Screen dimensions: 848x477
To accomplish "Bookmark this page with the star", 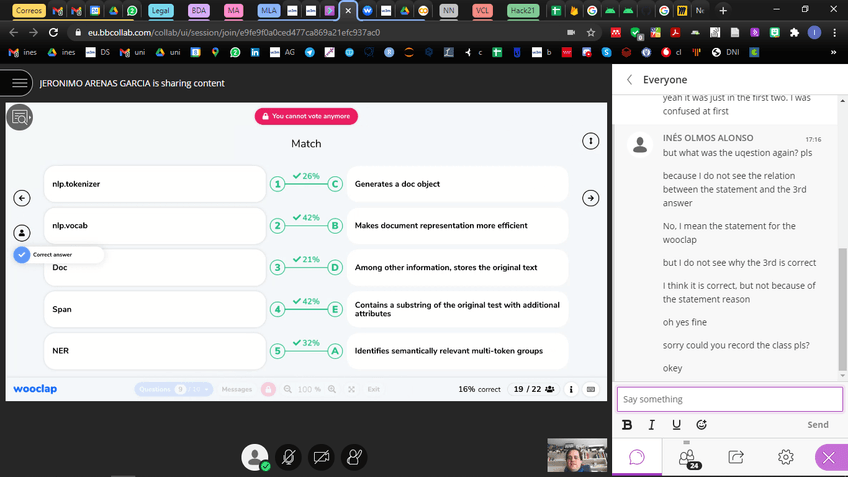I will tap(591, 32).
